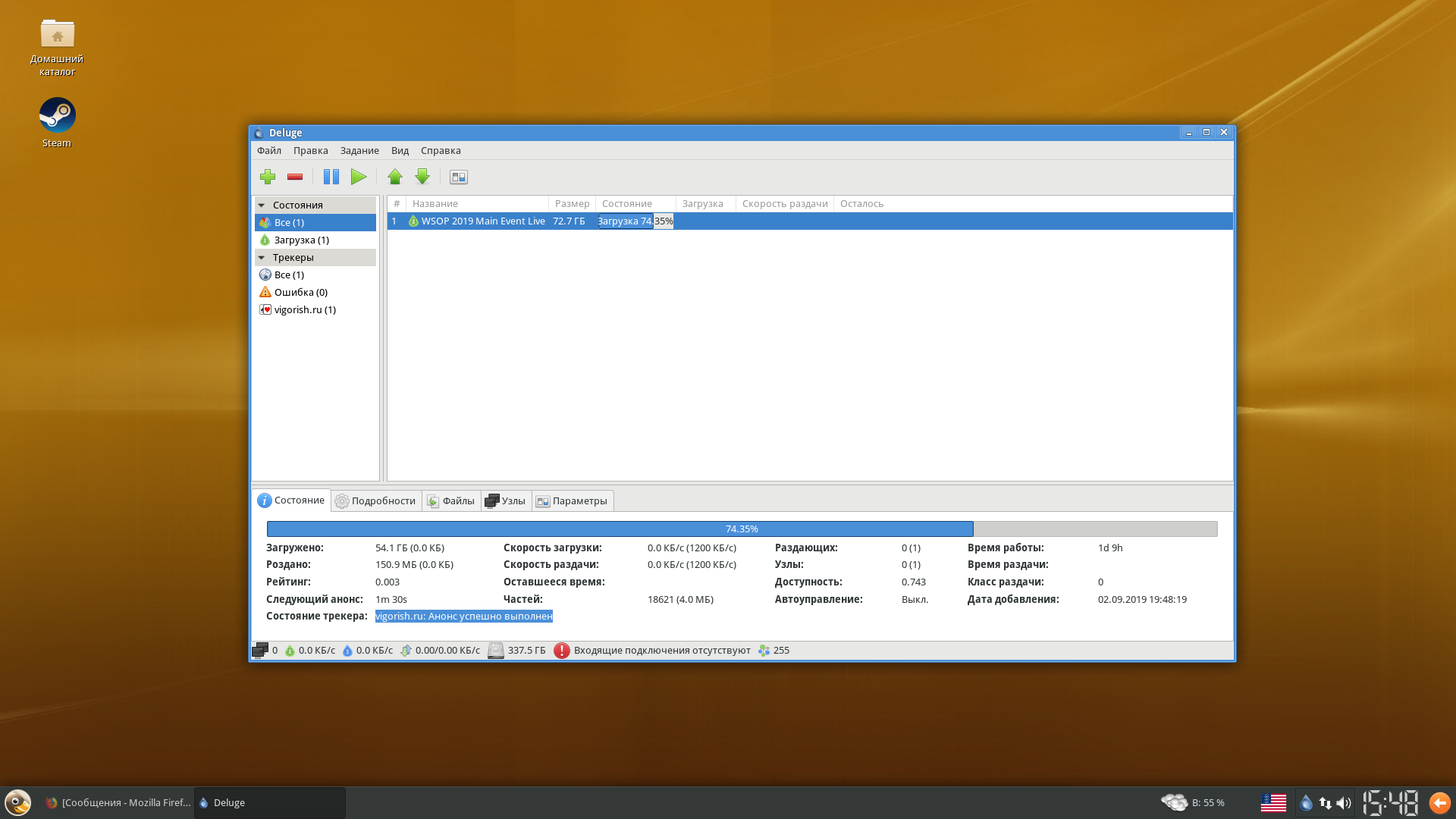
Task: Resume torrent using green play icon
Action: (359, 177)
